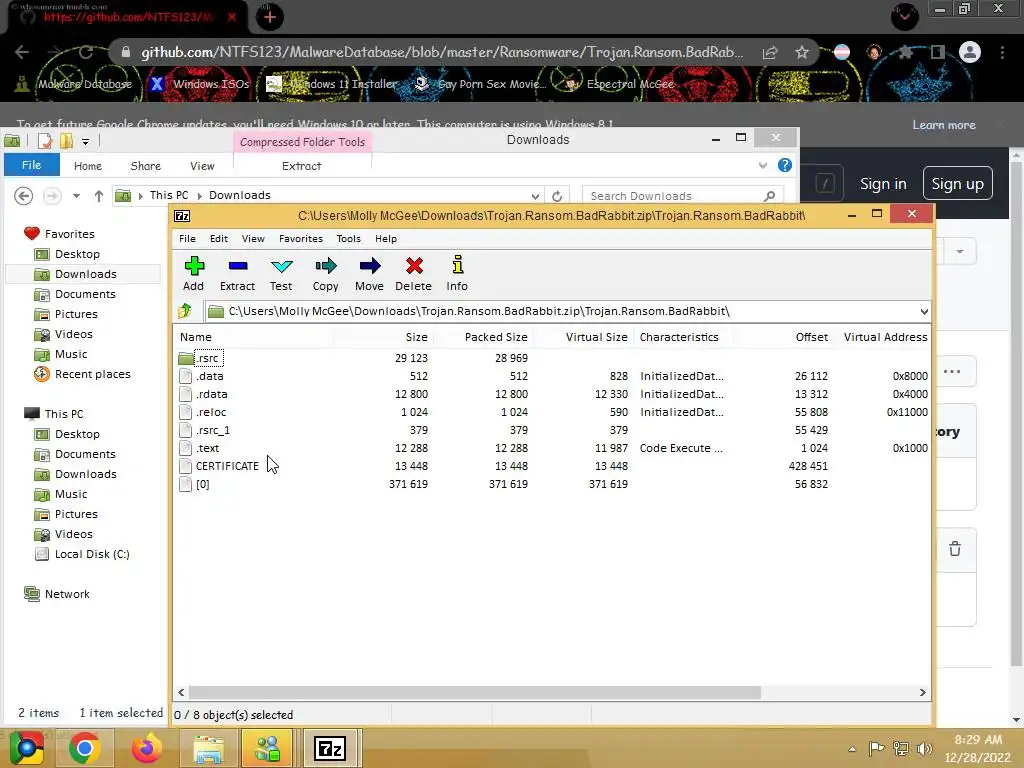Click the network tray icon

click(x=901, y=749)
